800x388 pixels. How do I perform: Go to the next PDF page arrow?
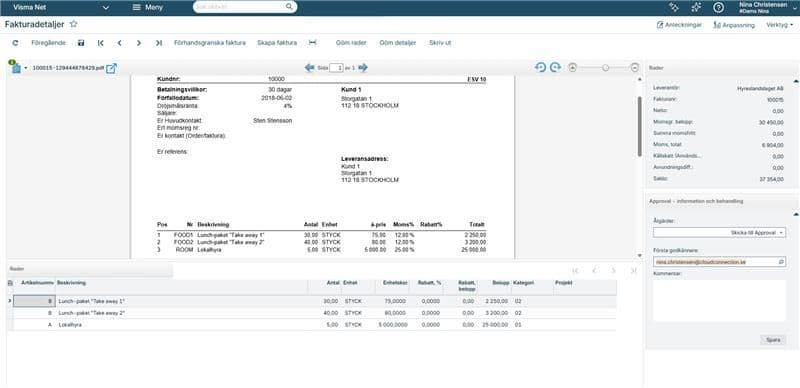tap(363, 67)
